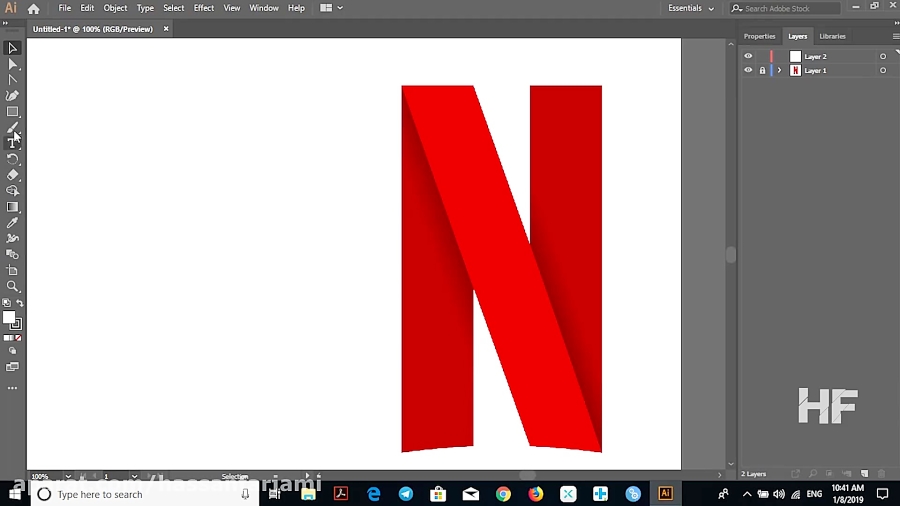Open artboard navigation dropdown
900x506 pixels.
134,476
